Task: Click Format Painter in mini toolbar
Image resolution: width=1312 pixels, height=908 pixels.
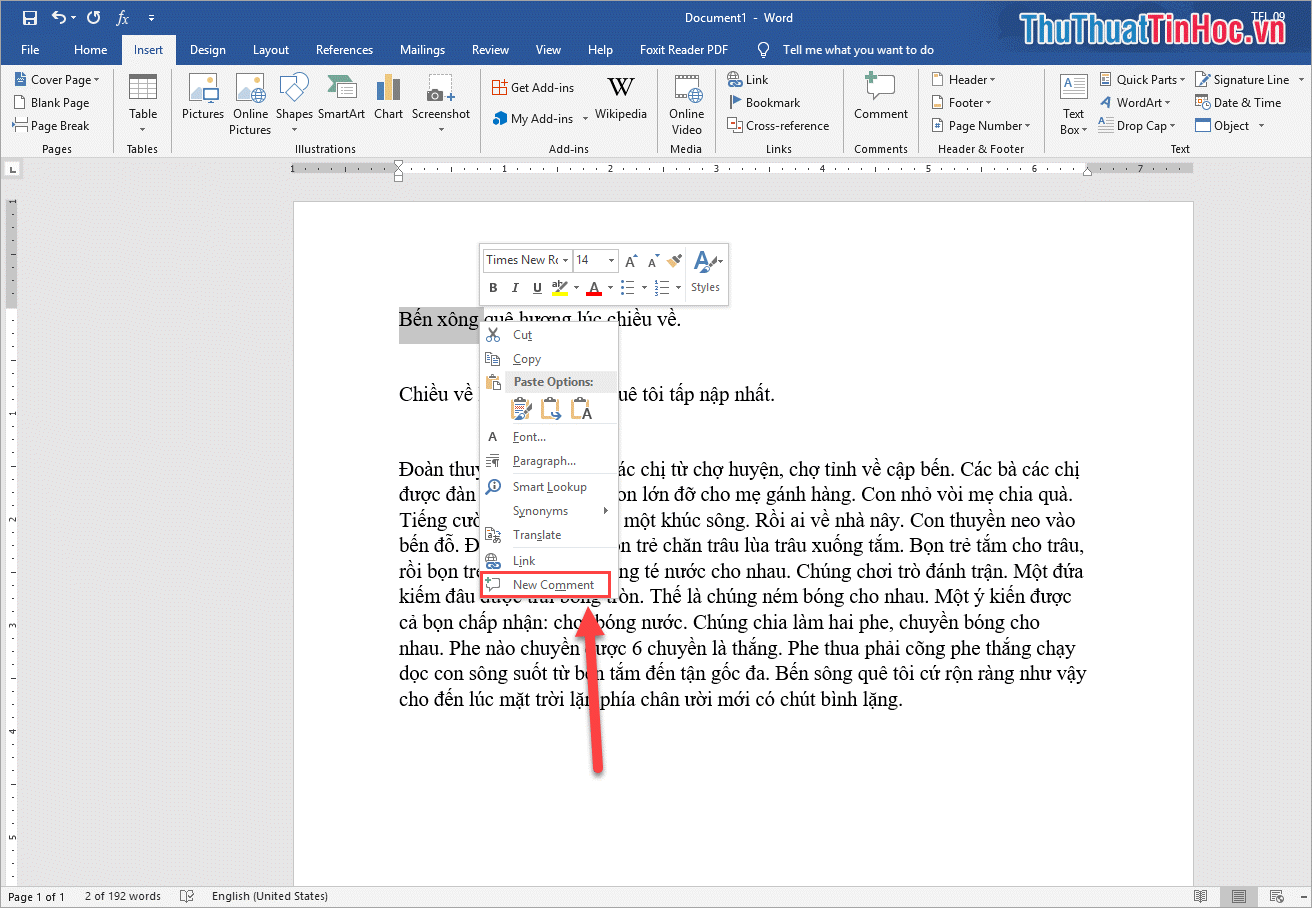Action: 675,260
